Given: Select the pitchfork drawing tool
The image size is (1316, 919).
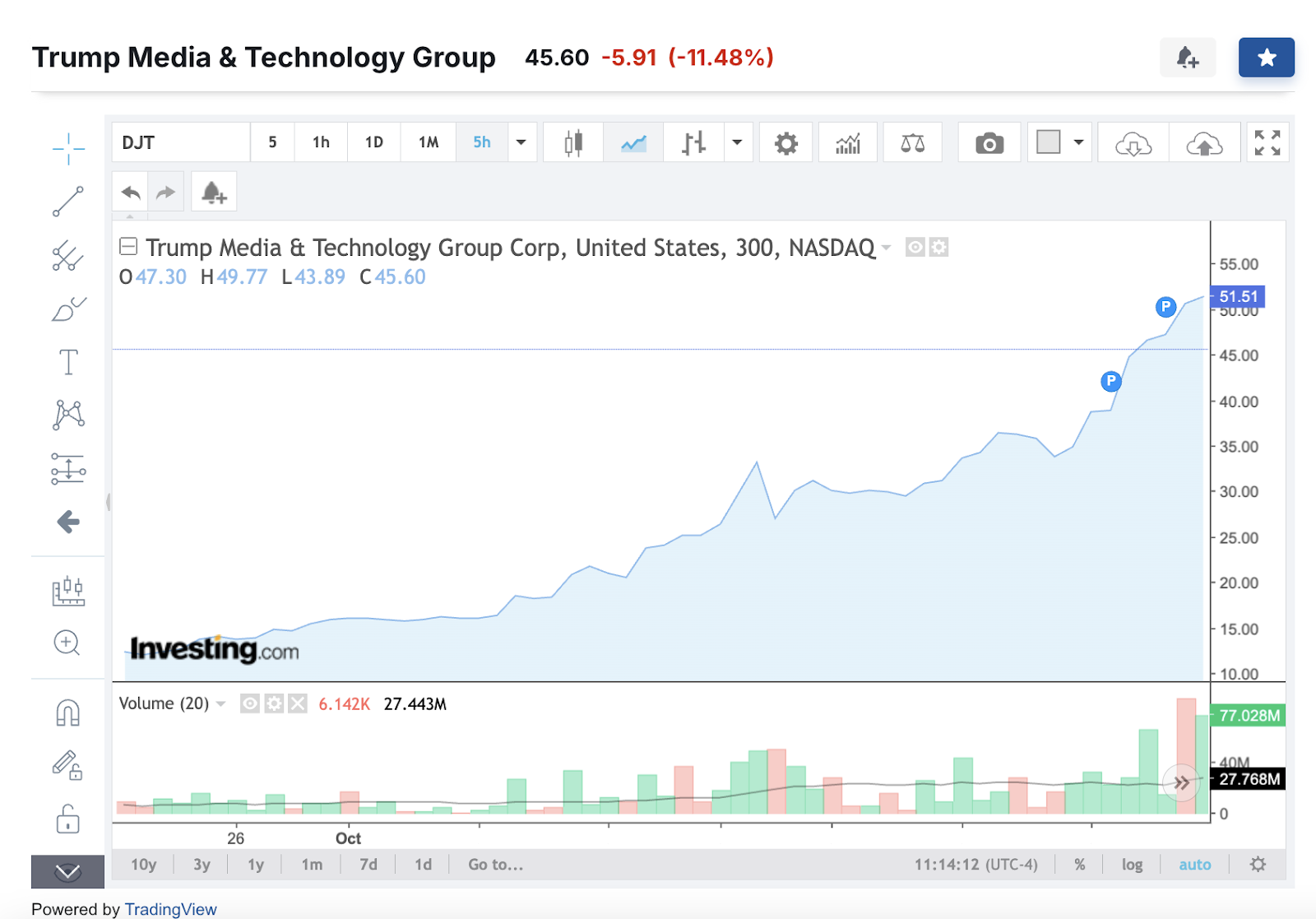Looking at the screenshot, I should click(x=68, y=256).
